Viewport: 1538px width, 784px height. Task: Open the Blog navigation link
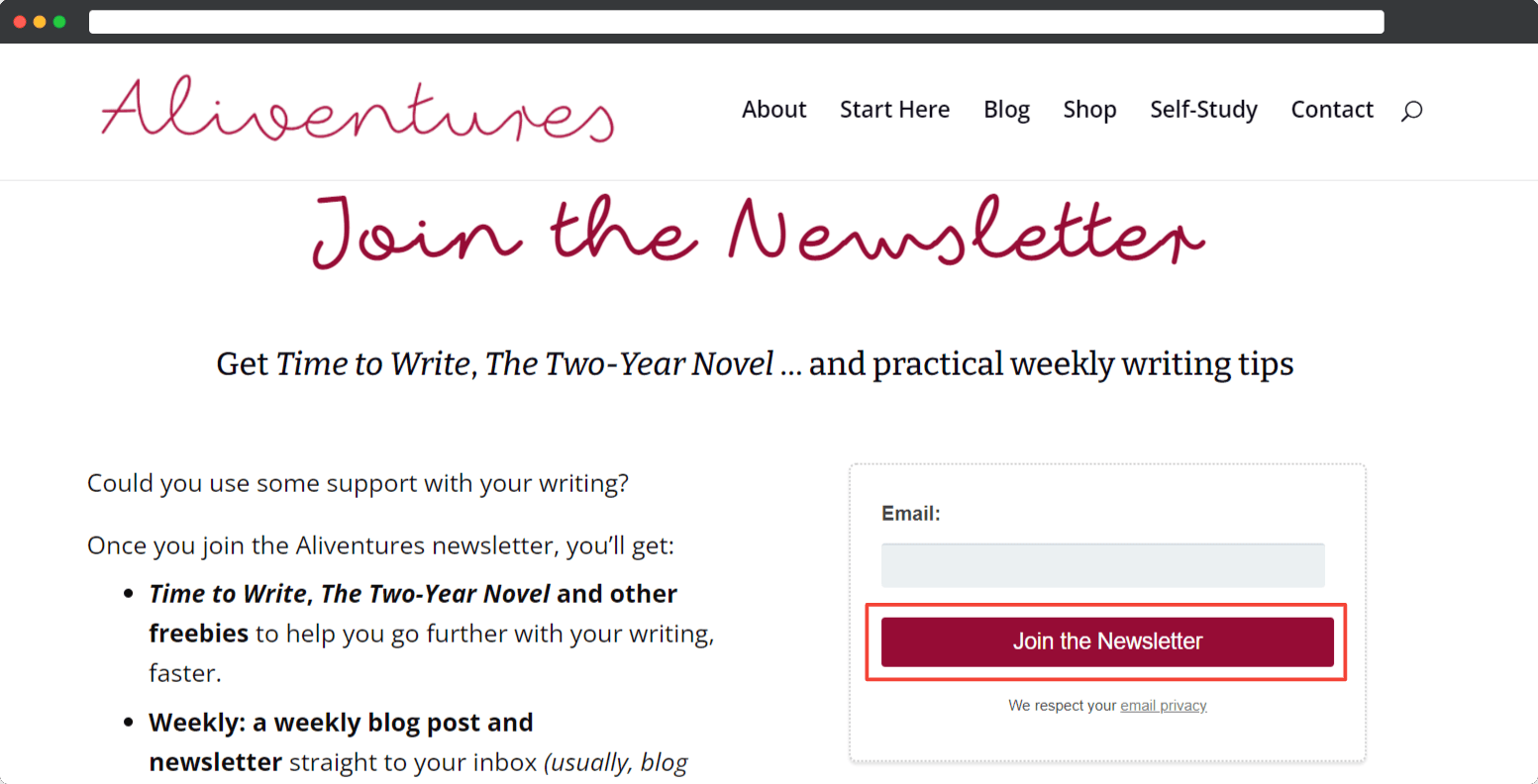[1006, 110]
